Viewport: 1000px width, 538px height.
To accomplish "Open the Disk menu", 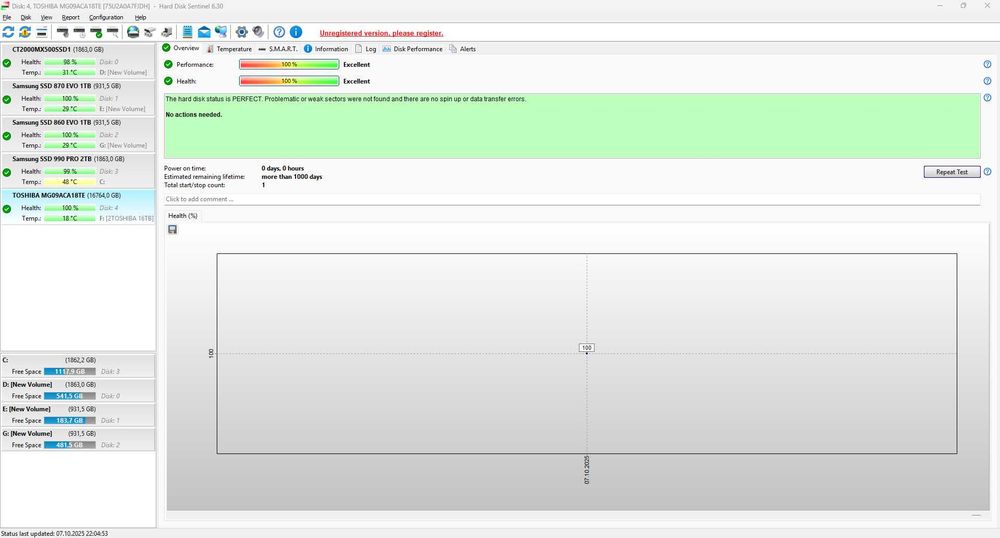I will click(26, 17).
